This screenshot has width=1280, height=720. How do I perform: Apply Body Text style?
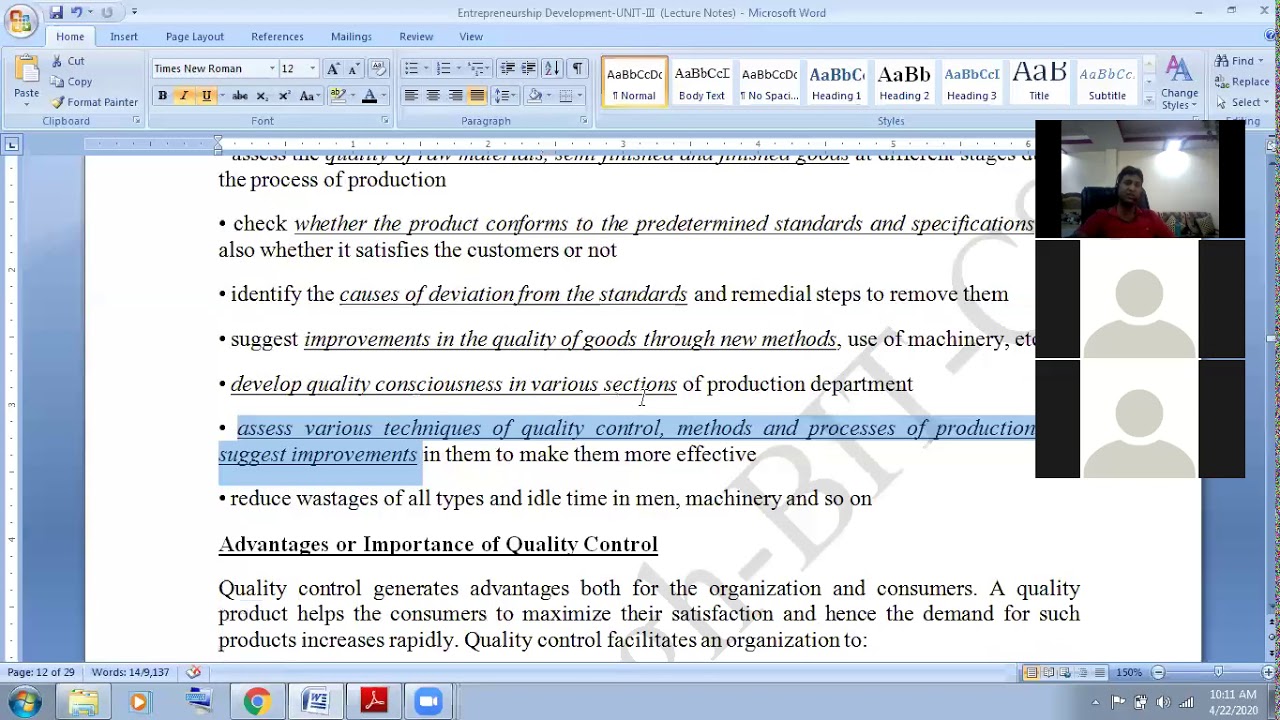coord(701,82)
